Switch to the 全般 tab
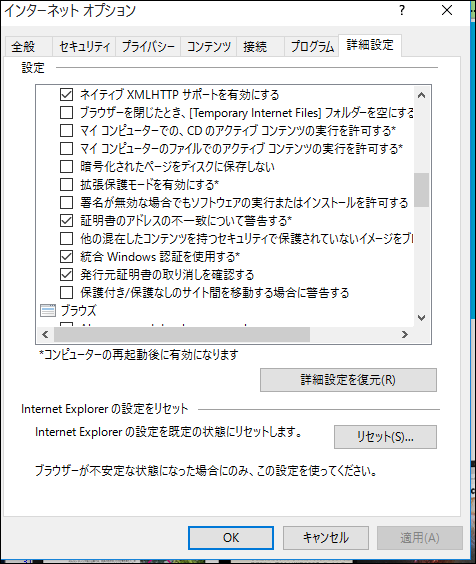The width and height of the screenshot is (476, 564). click(29, 47)
